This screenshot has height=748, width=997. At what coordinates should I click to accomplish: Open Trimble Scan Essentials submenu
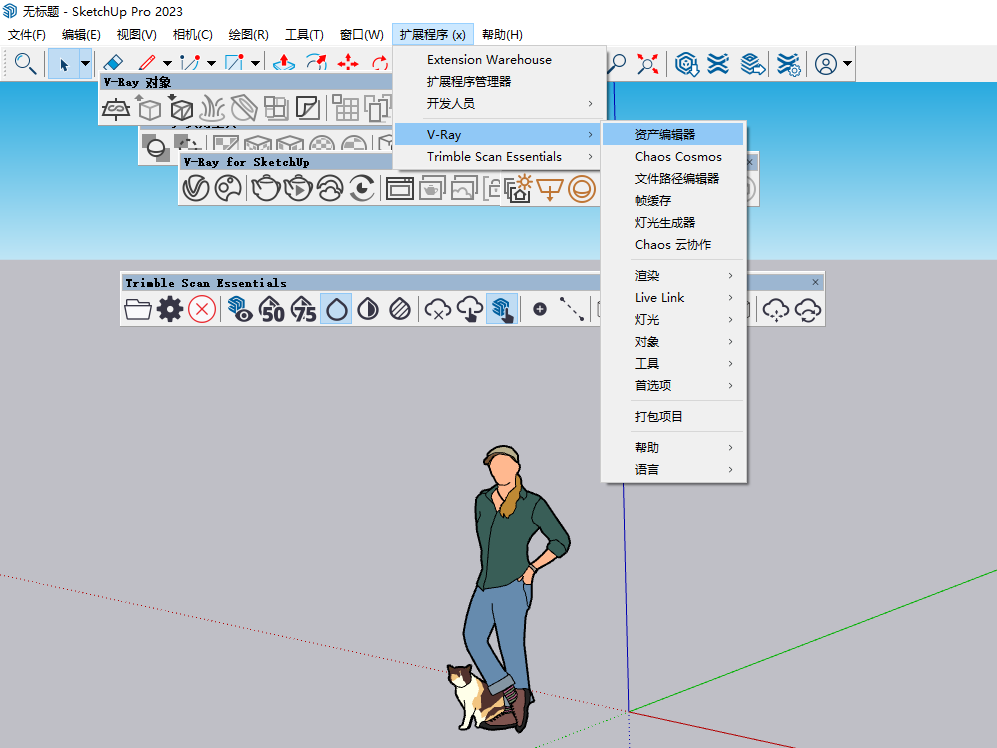pos(498,156)
